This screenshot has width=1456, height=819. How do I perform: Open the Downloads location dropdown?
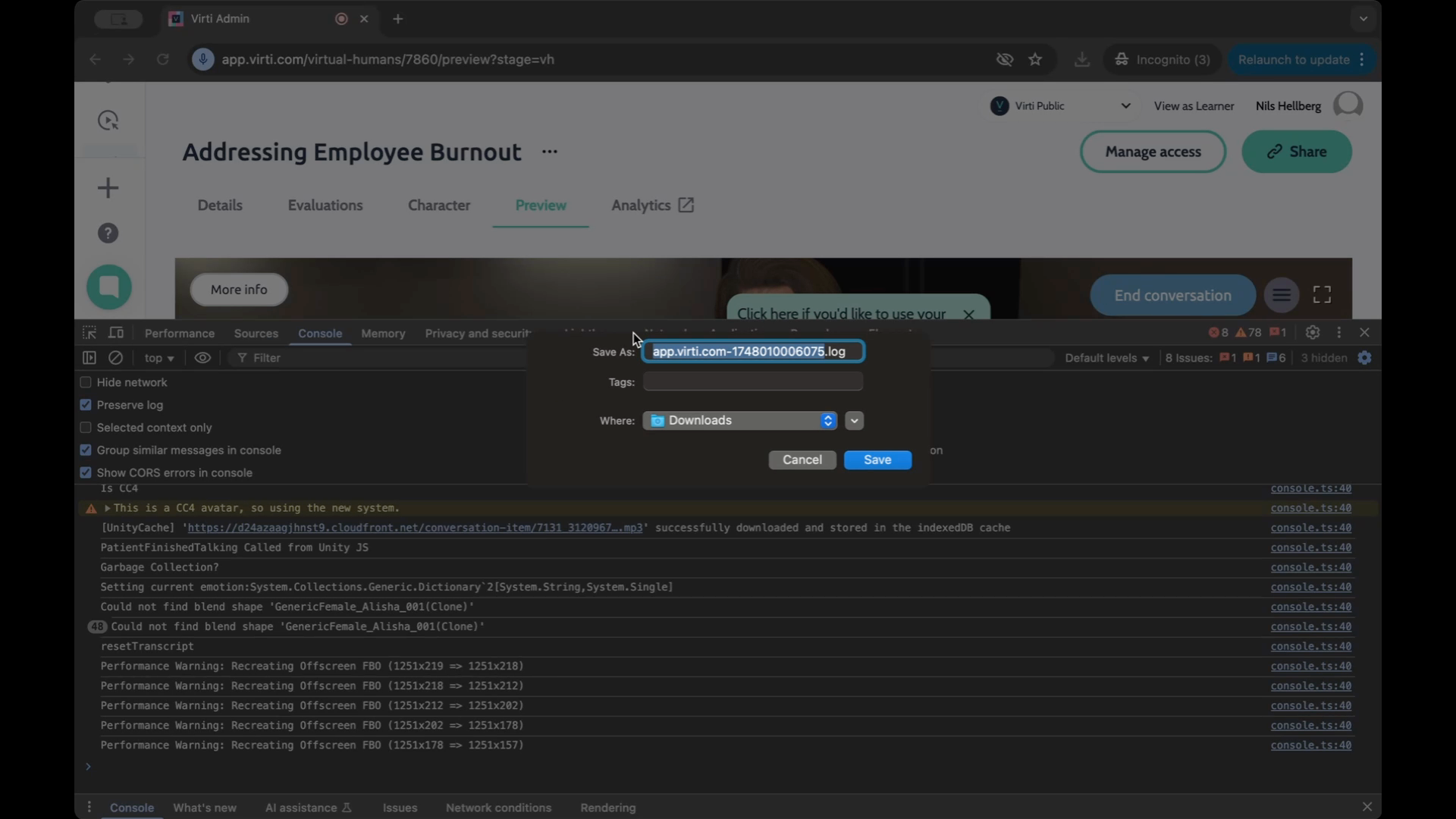click(x=740, y=421)
